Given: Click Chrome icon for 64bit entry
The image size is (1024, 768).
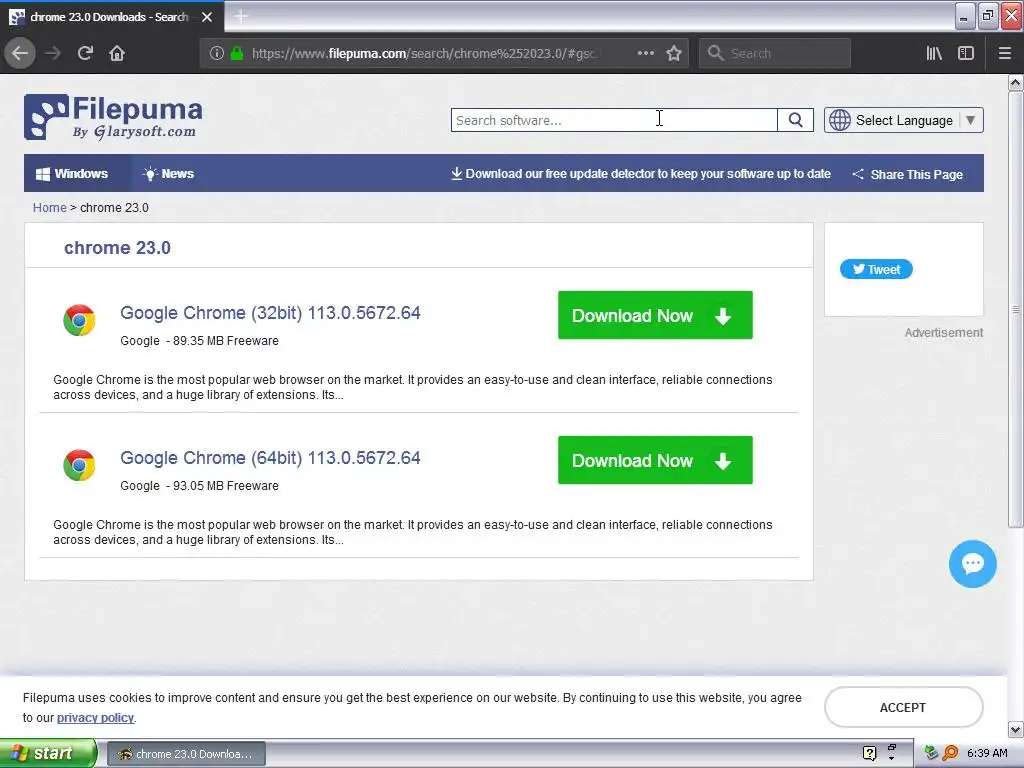Looking at the screenshot, I should [79, 465].
